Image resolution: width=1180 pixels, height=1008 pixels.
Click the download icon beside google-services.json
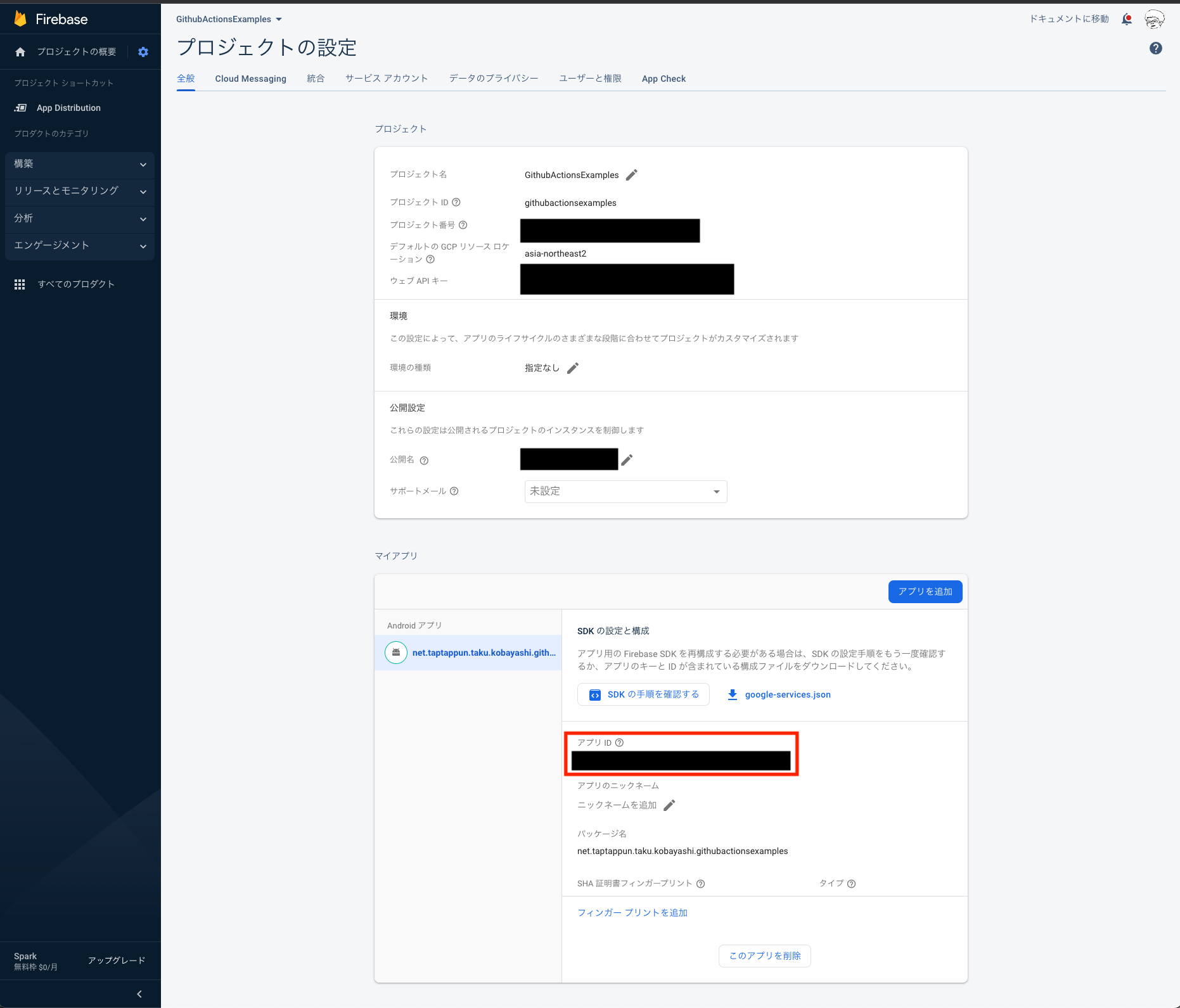(x=733, y=694)
